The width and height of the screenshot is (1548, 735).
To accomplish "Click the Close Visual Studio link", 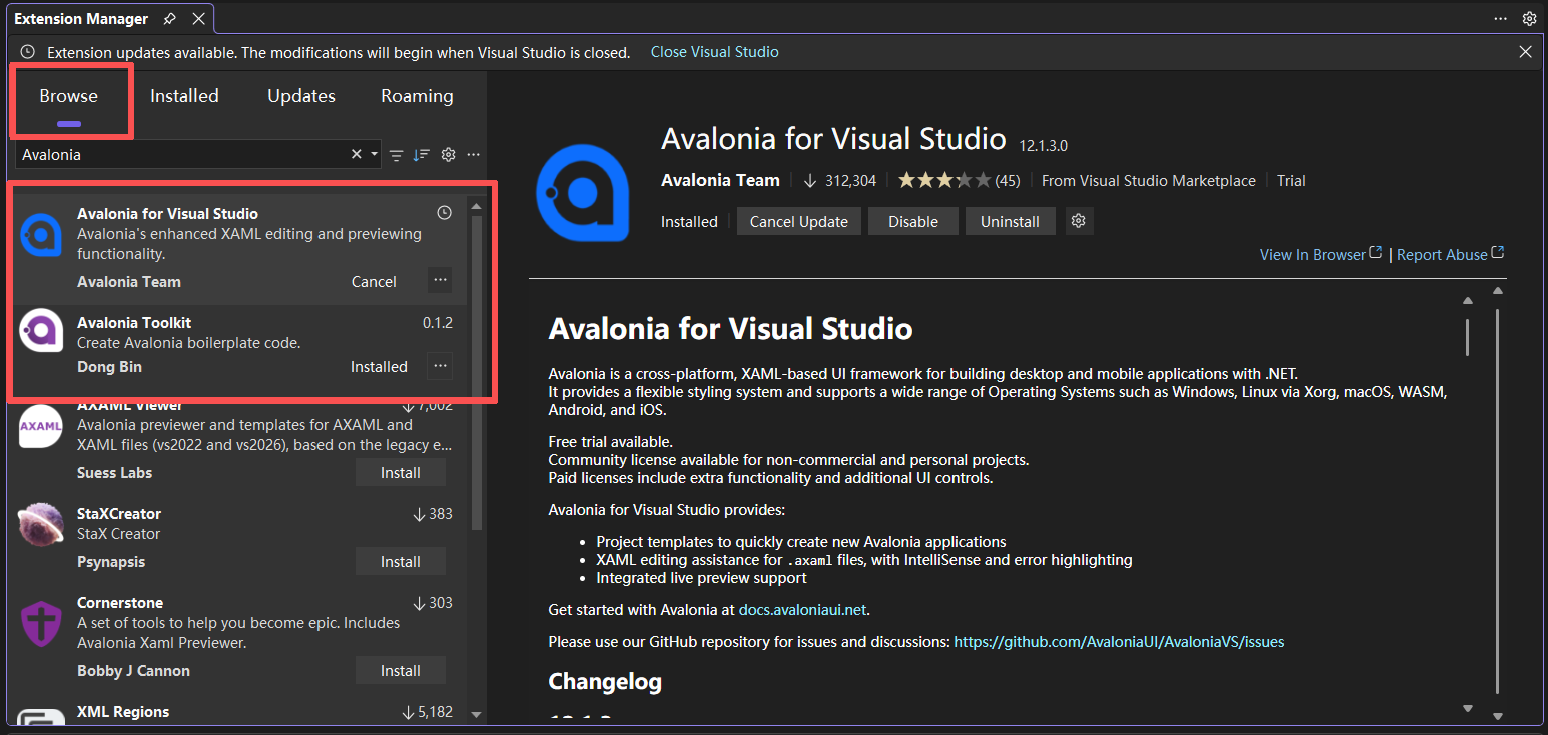I will pyautogui.click(x=714, y=52).
